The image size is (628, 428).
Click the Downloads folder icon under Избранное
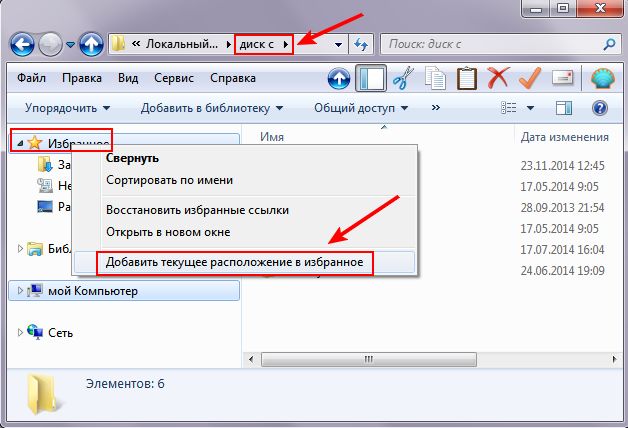click(x=45, y=164)
